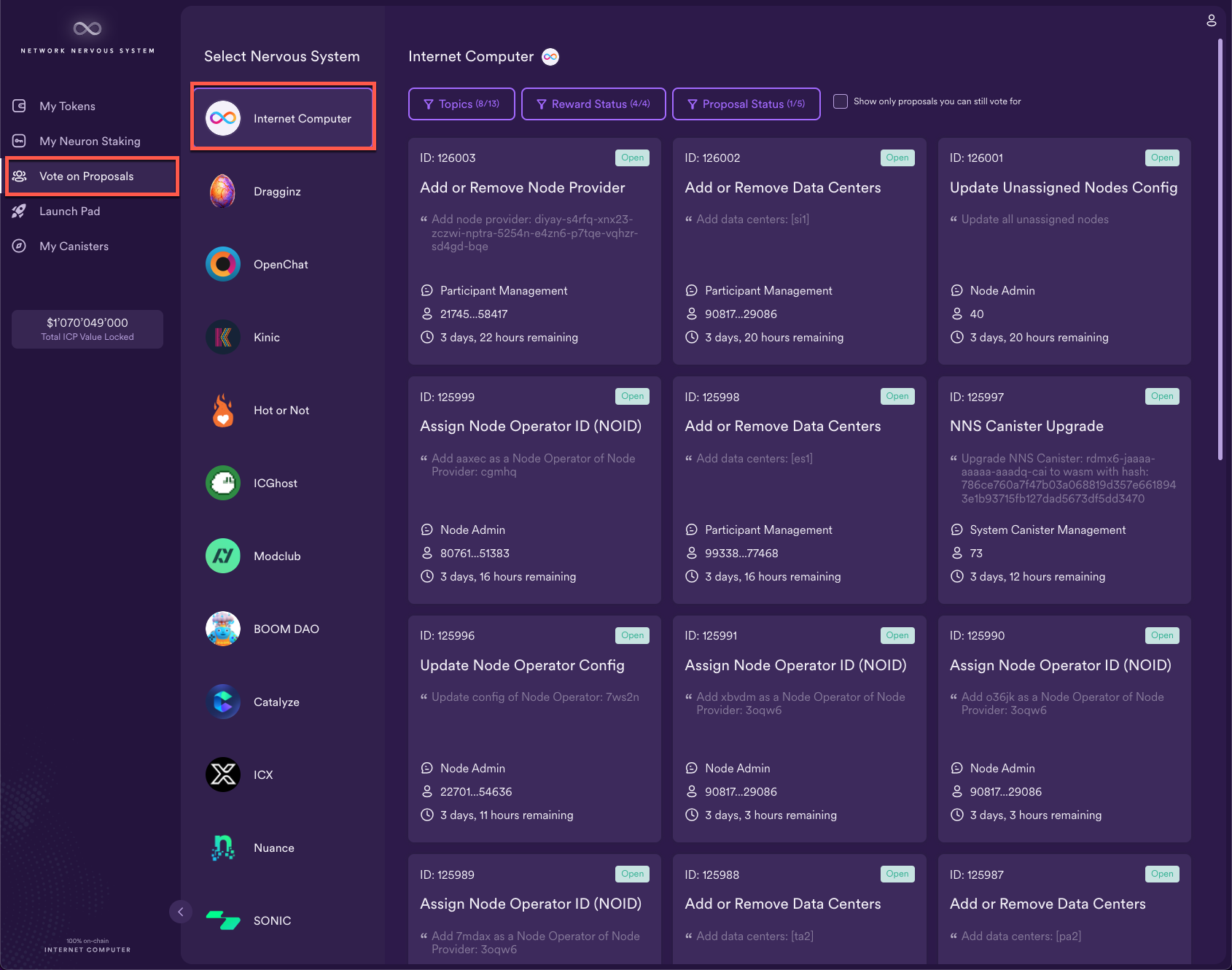Open the Topics filter dropdown
The height and width of the screenshot is (970, 1232).
(x=461, y=104)
